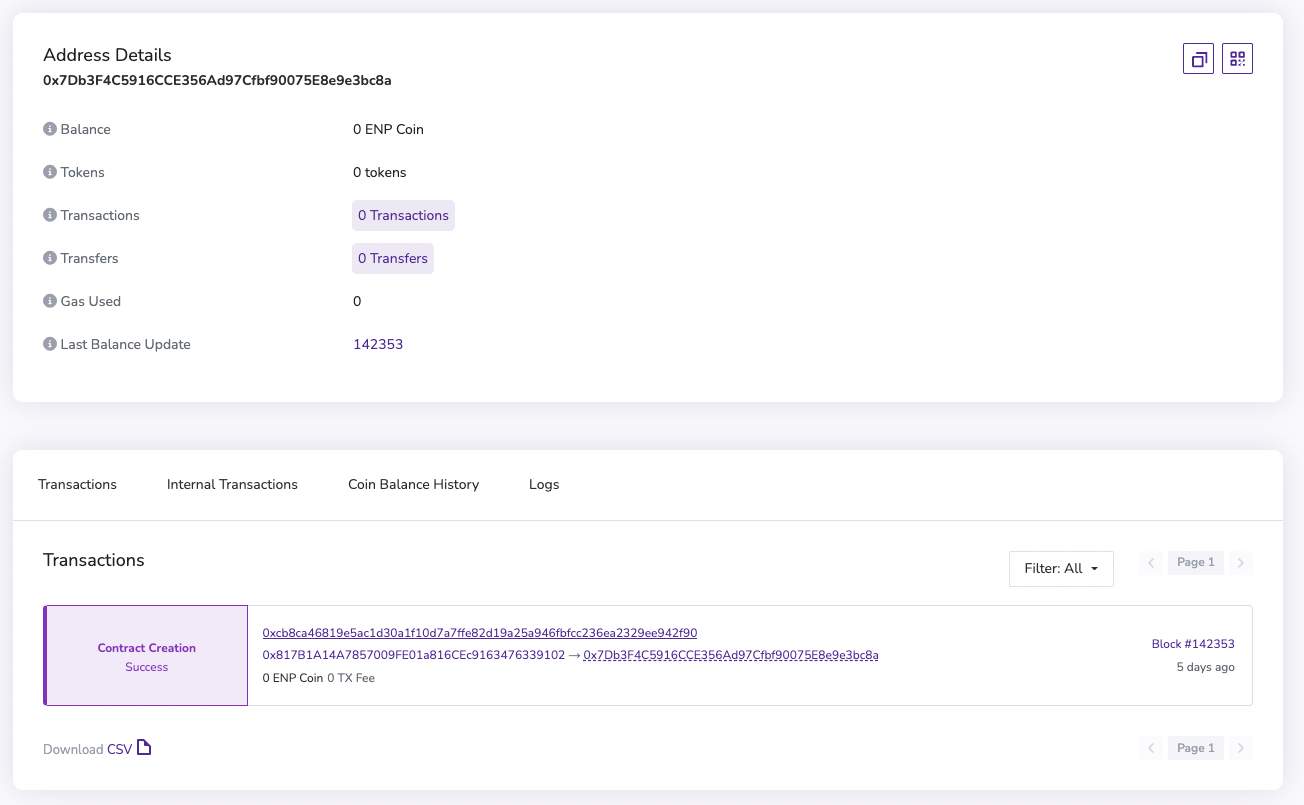Select the Transactions tab
1304x805 pixels.
(77, 484)
